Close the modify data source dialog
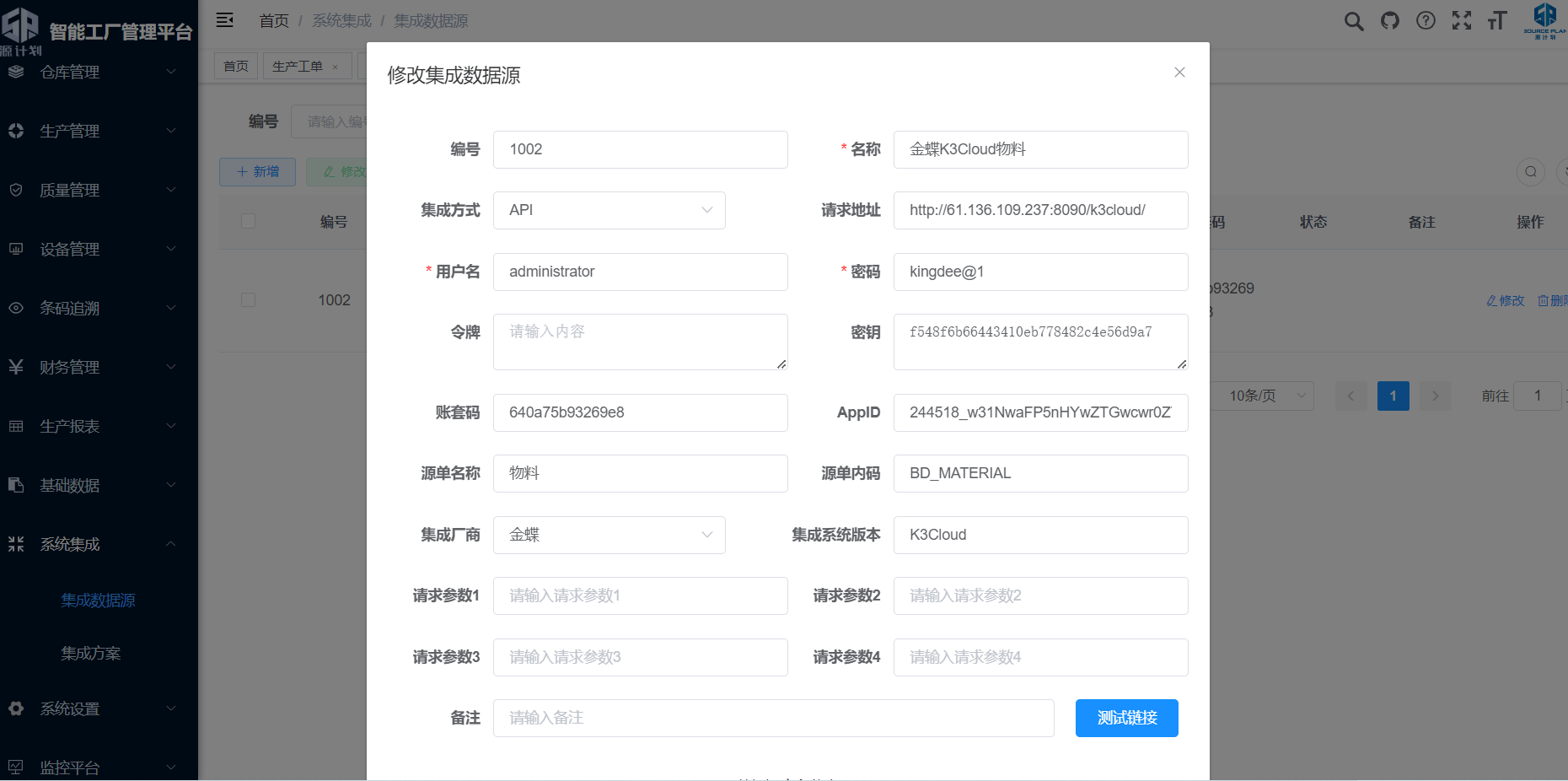Screen dimensions: 1568x781 tap(1179, 73)
